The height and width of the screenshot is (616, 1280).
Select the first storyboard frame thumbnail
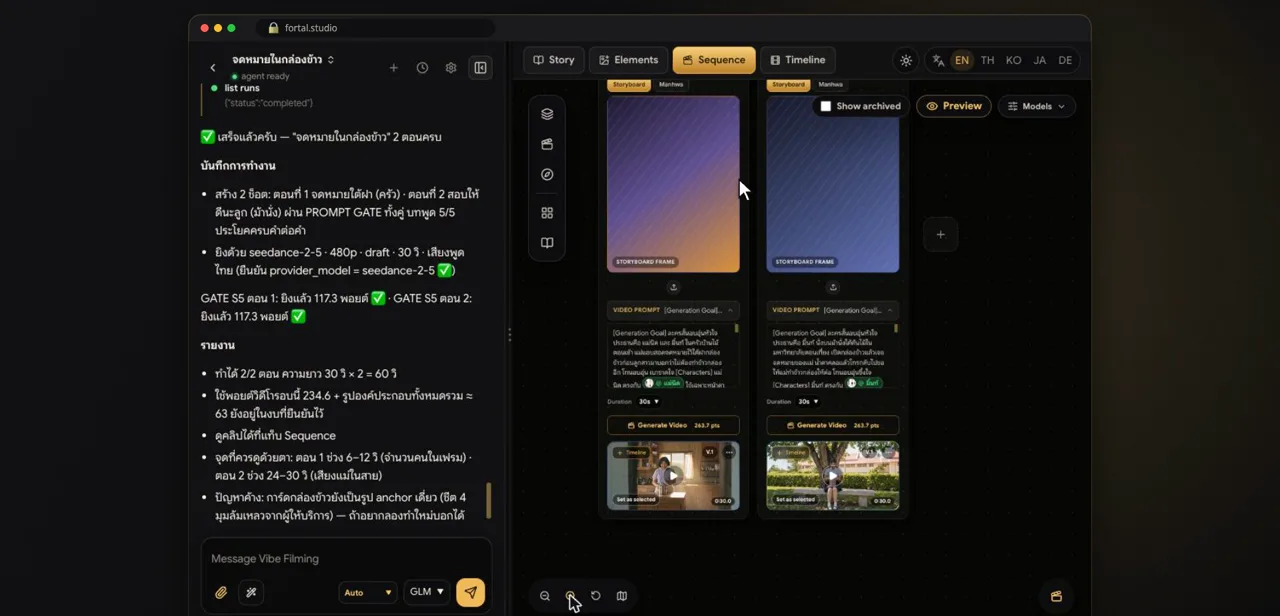(673, 184)
